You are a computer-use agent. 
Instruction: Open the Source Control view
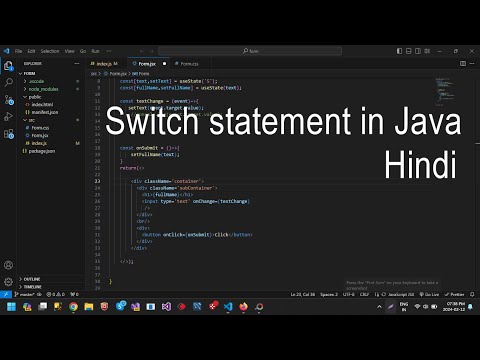(8, 100)
